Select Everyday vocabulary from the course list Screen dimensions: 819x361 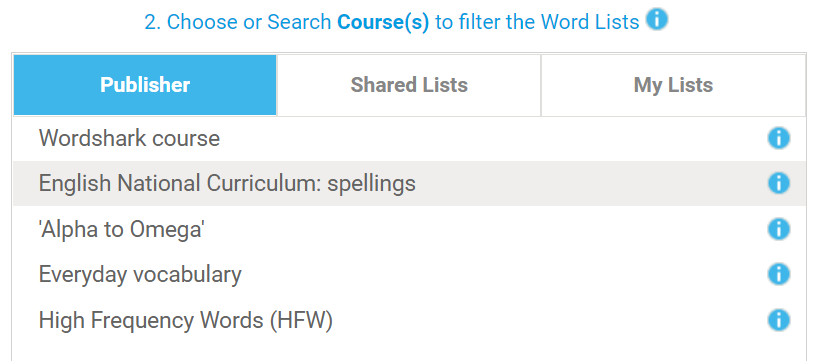coord(409,274)
